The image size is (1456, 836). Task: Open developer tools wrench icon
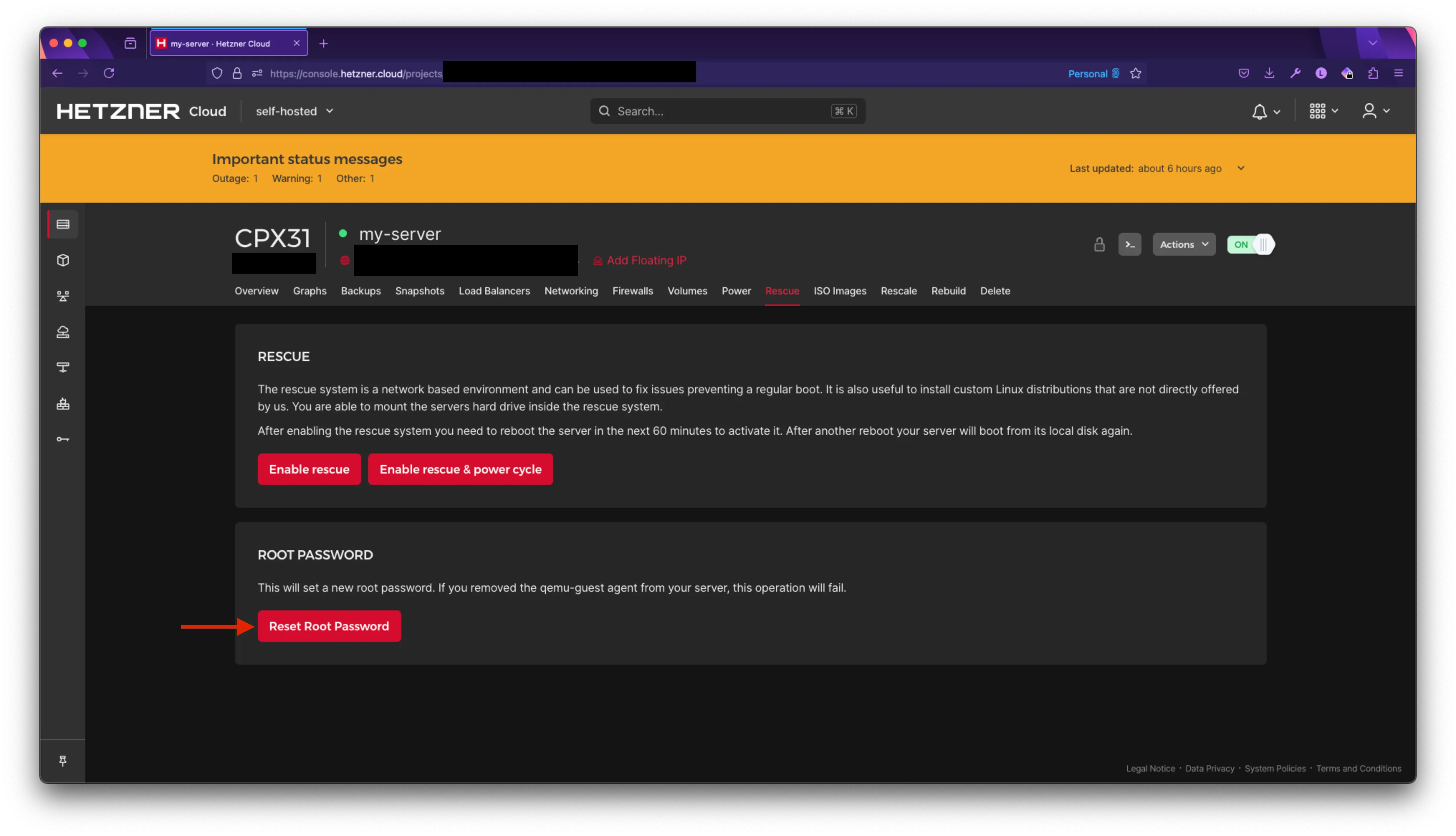pyautogui.click(x=1295, y=73)
